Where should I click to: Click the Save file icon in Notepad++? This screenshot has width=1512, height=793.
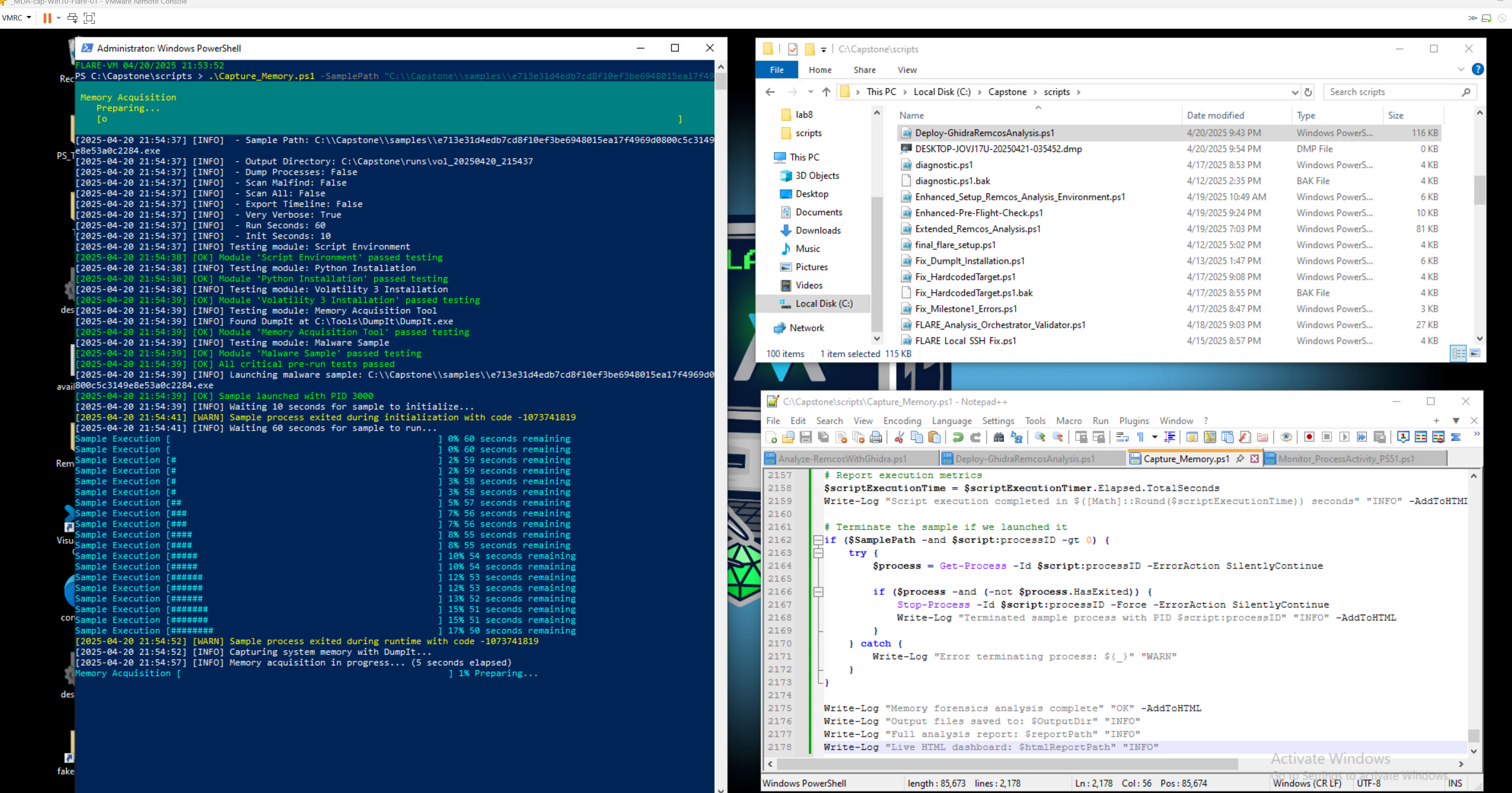point(806,437)
